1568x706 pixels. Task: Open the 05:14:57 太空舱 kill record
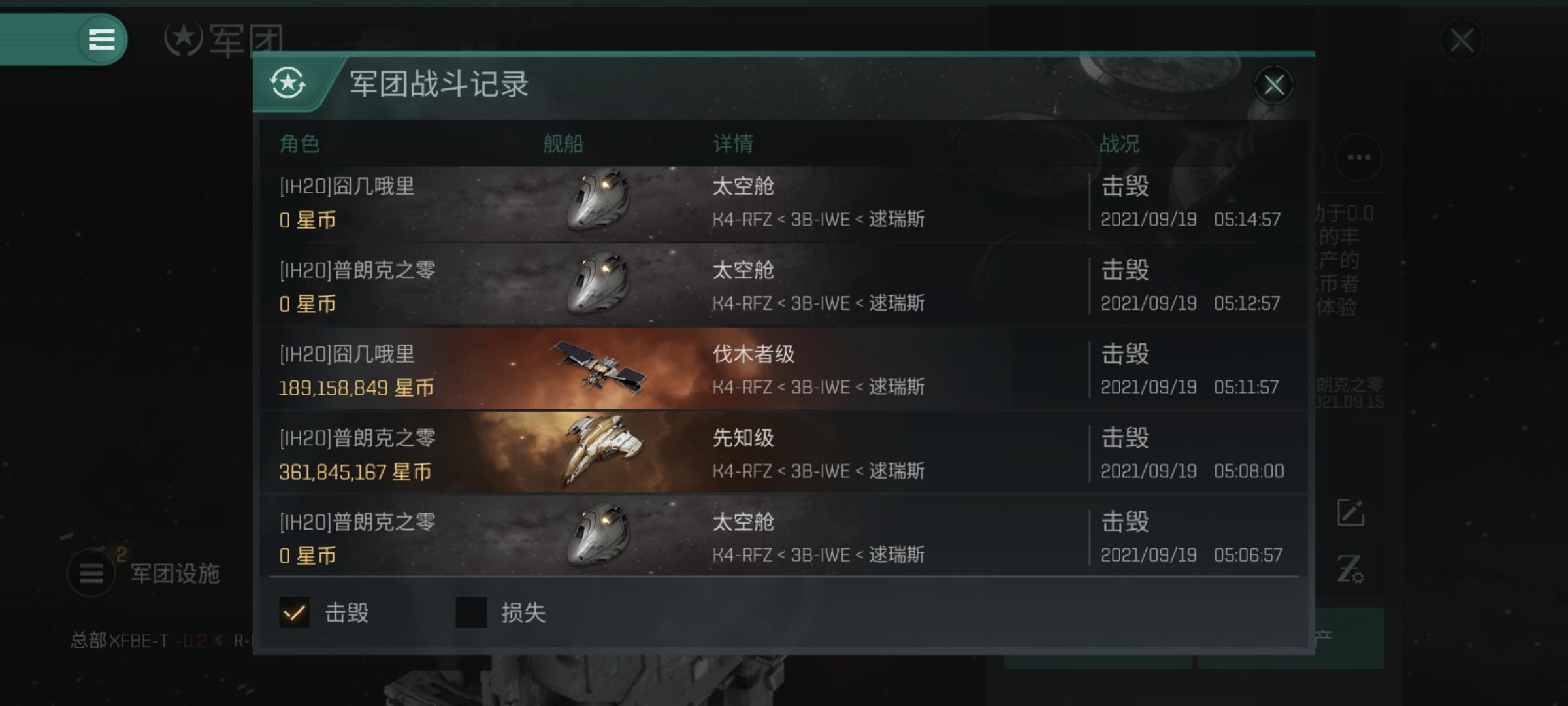coord(783,202)
